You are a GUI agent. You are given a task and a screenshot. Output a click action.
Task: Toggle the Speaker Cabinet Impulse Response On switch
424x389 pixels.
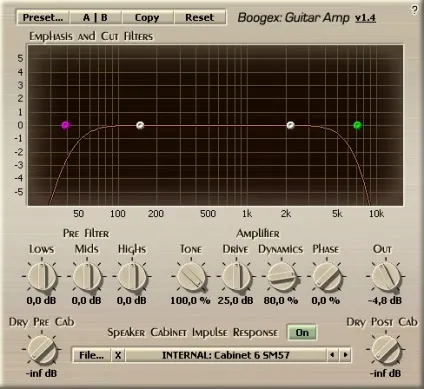click(x=302, y=333)
